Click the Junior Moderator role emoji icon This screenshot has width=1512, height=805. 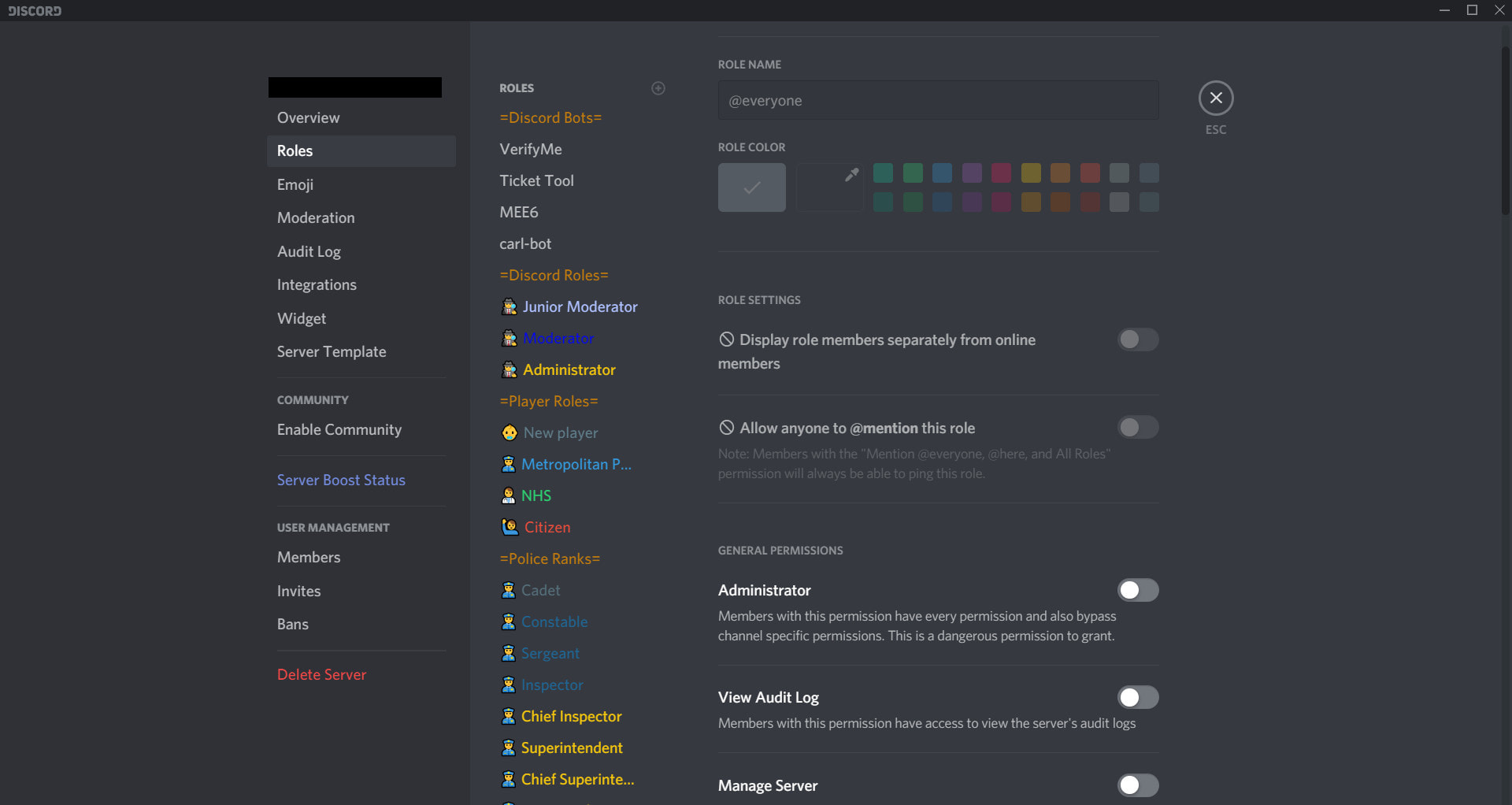click(x=510, y=307)
